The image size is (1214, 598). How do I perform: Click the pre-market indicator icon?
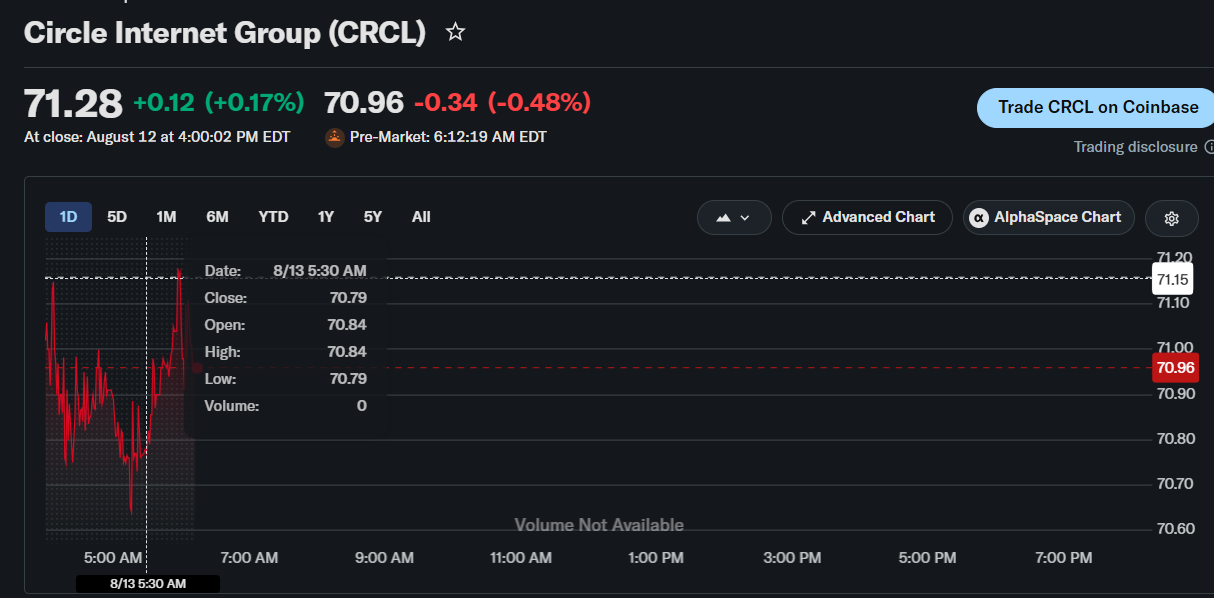335,137
